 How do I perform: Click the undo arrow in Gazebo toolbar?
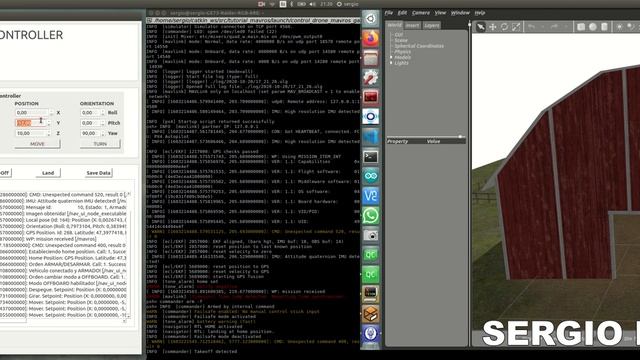[531, 27]
